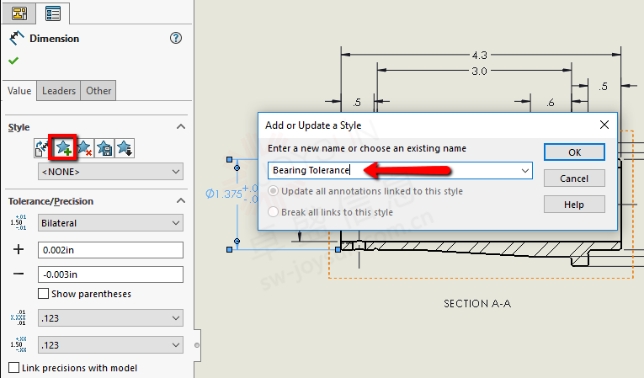644x378 pixels.
Task: Delete a style star icon
Action: coord(84,148)
